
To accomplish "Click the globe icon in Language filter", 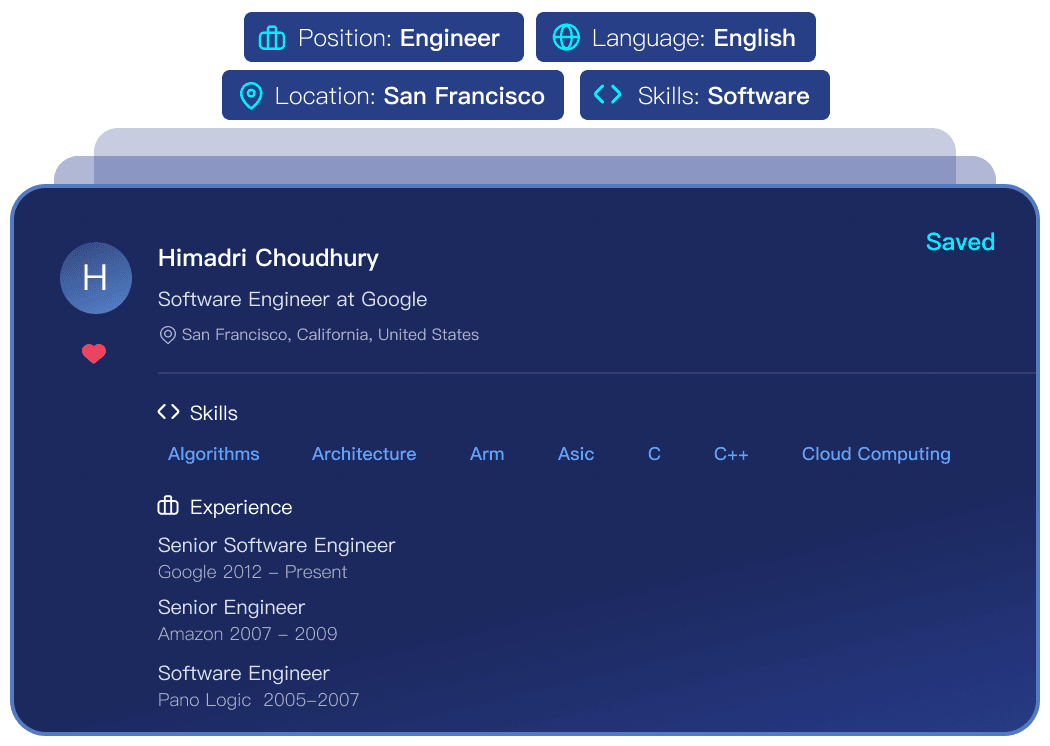I will [566, 38].
